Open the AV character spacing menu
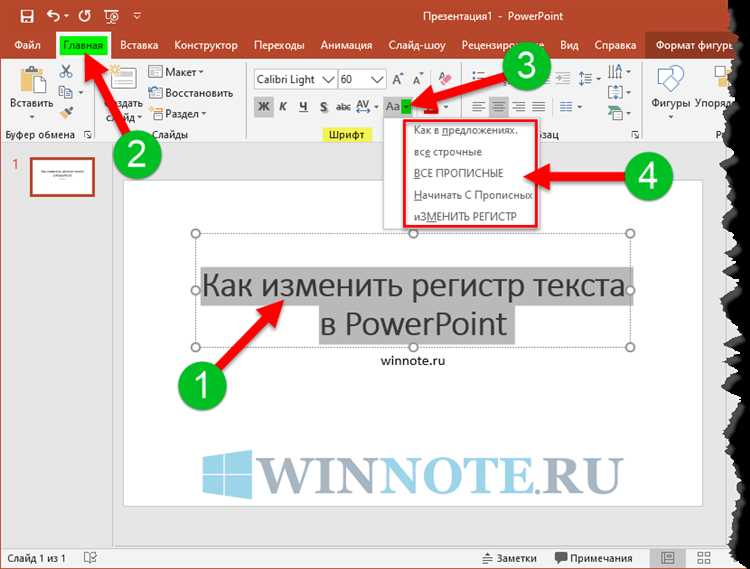 [367, 106]
